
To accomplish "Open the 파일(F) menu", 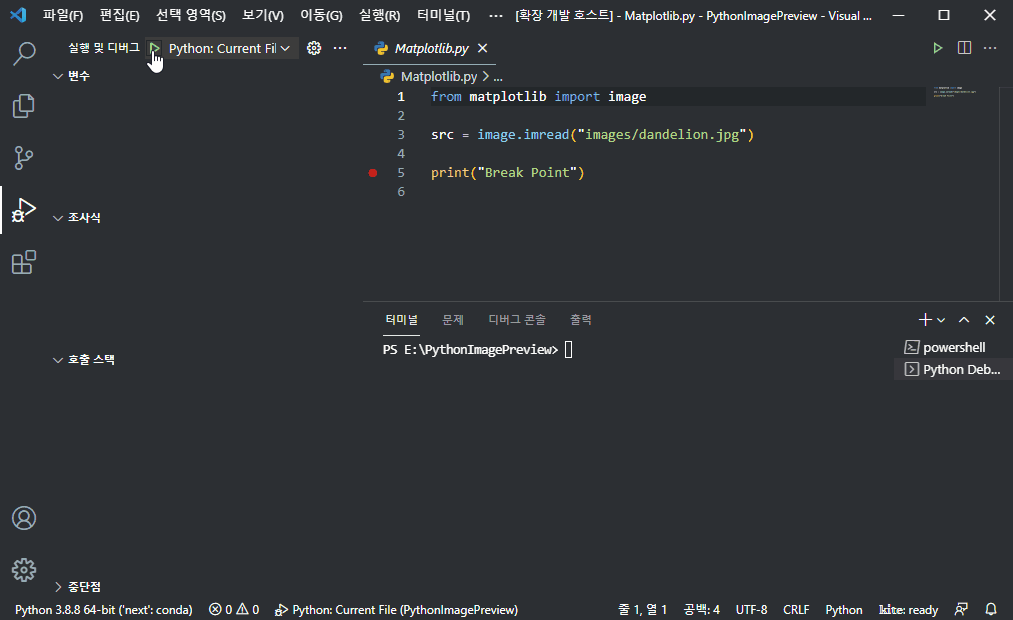I will pos(63,16).
